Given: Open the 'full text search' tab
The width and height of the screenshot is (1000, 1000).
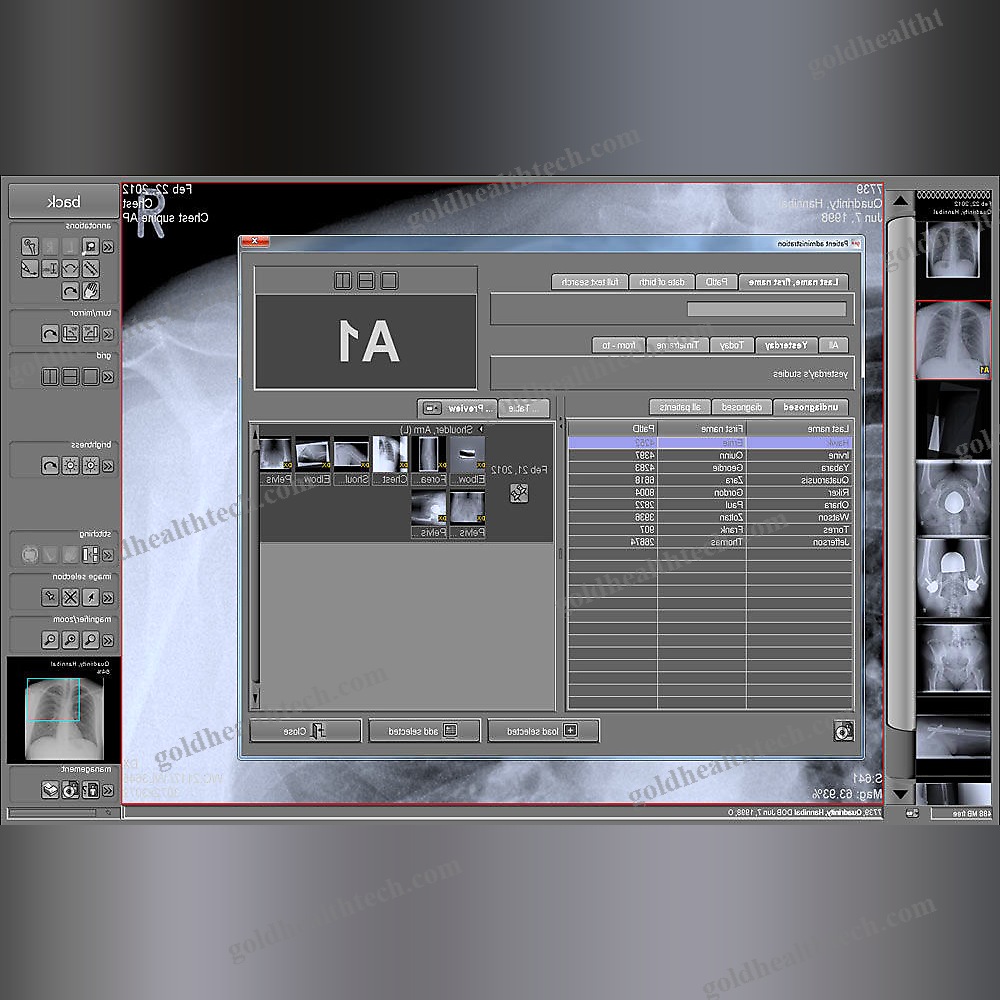Looking at the screenshot, I should (x=590, y=282).
